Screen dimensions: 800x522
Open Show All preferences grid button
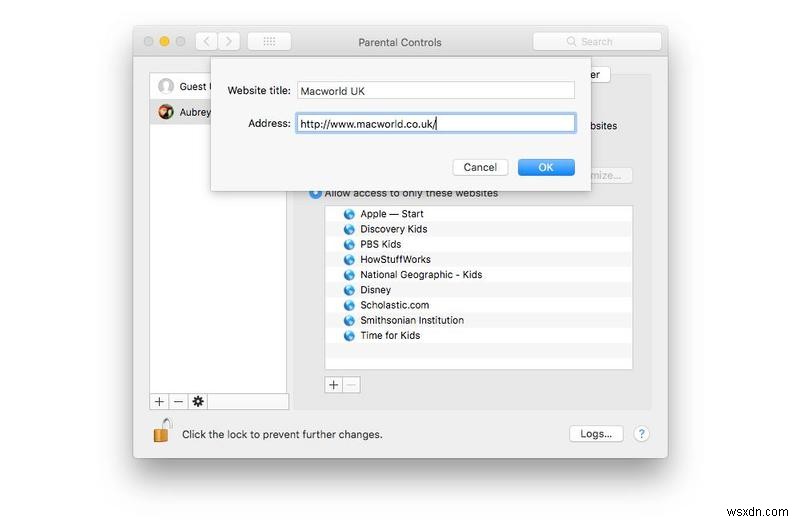tap(269, 41)
